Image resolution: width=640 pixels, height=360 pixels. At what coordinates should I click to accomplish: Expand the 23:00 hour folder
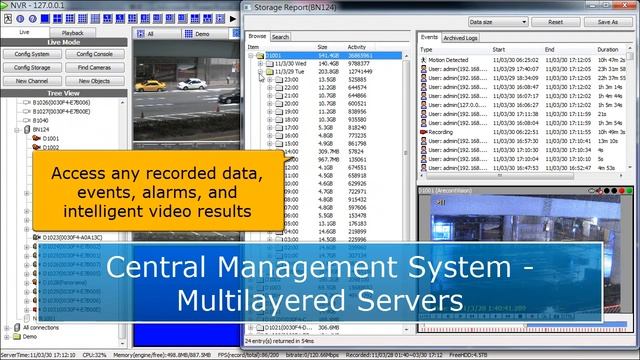click(x=270, y=80)
